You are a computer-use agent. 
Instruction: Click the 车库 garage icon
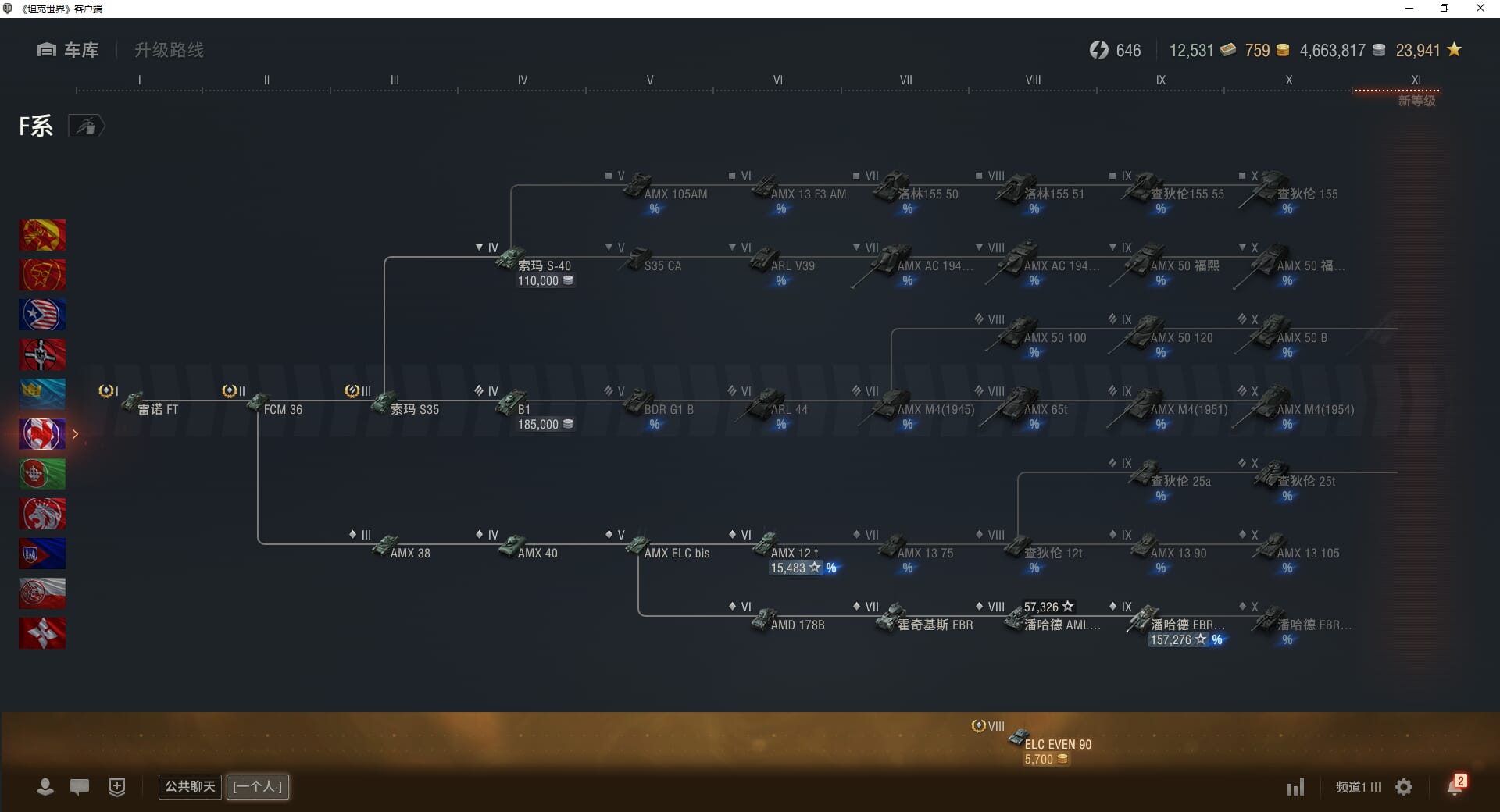click(x=47, y=50)
